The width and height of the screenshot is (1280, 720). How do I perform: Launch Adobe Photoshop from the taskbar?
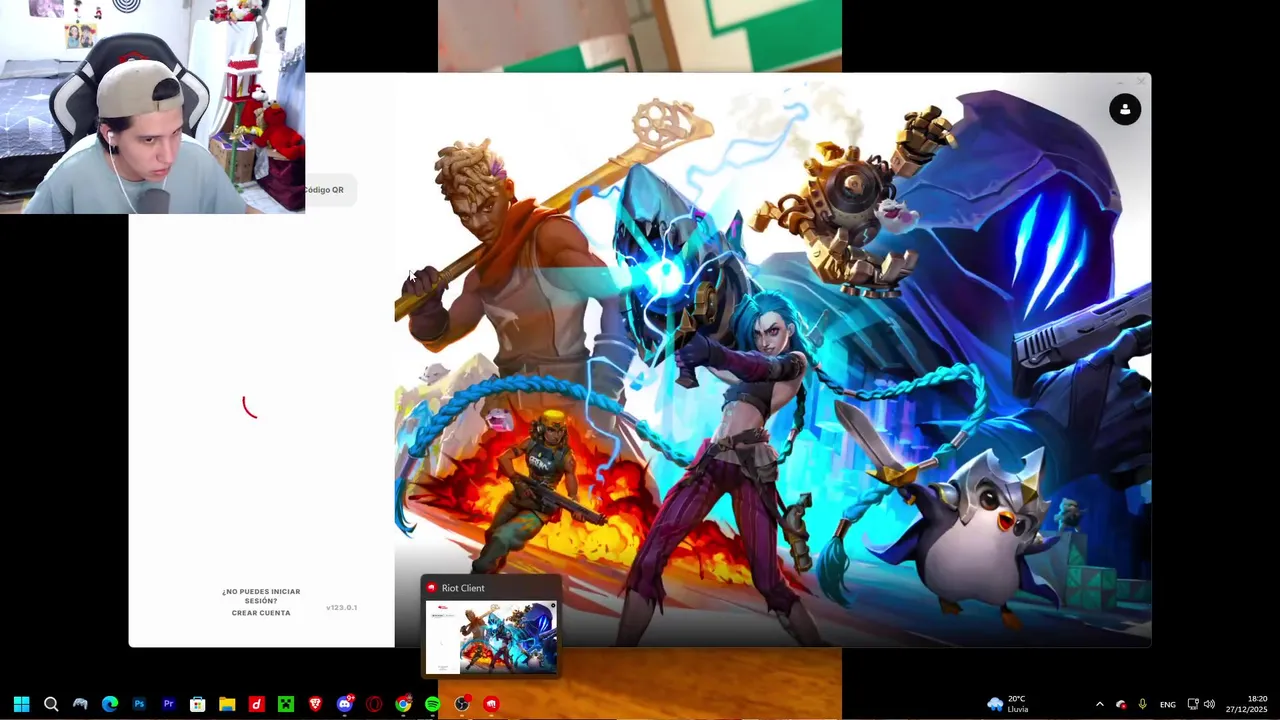click(x=139, y=704)
